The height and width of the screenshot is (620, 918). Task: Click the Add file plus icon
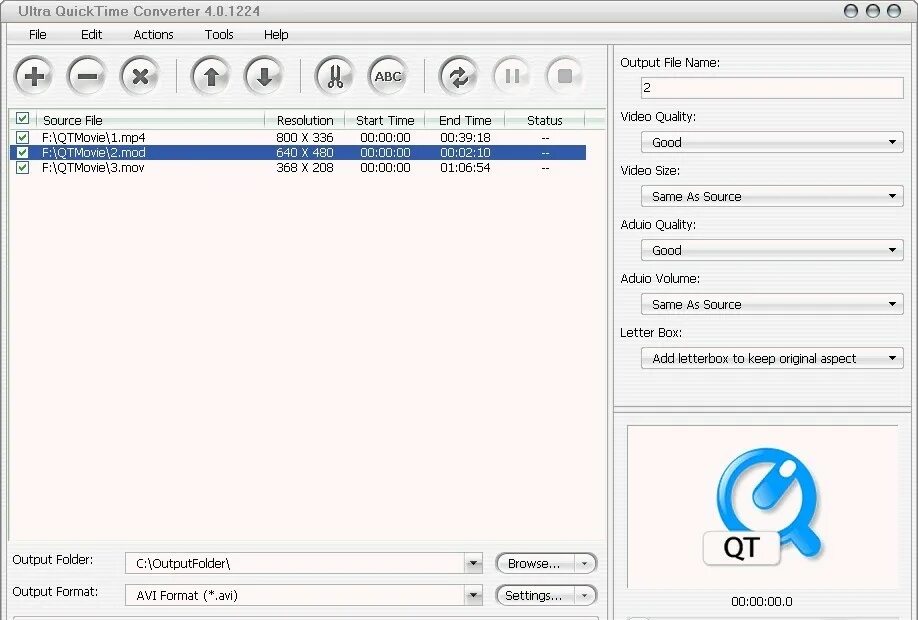(x=34, y=76)
